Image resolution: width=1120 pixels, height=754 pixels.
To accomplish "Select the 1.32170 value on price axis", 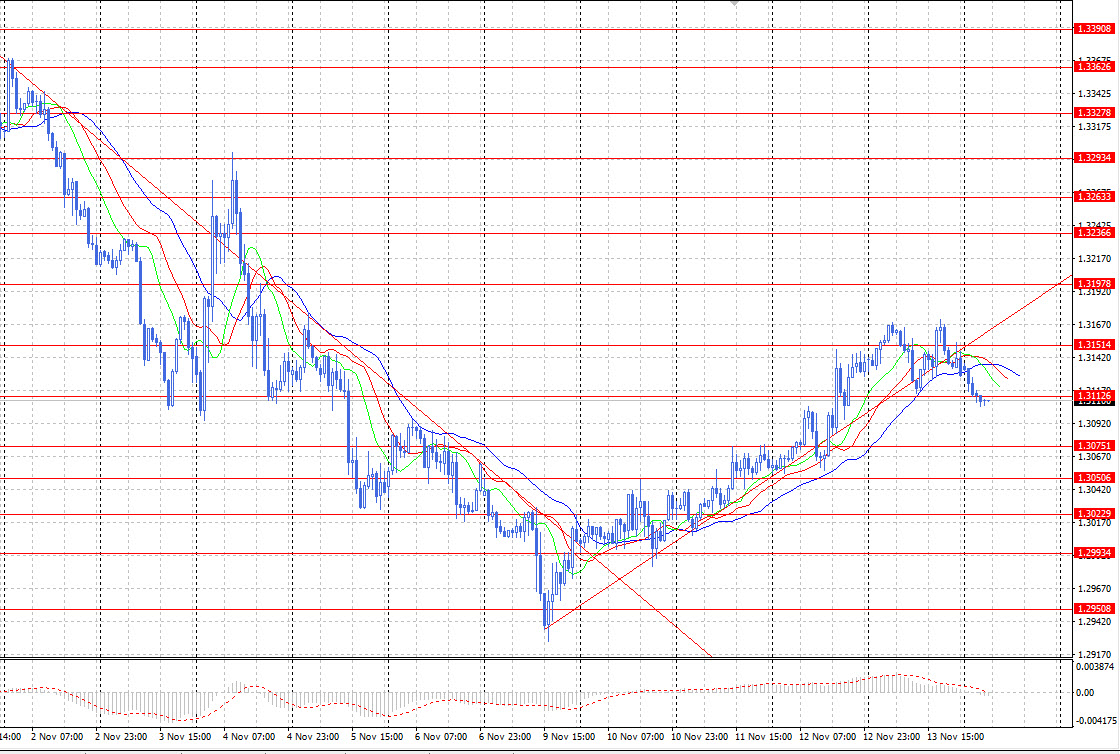I will (1094, 258).
